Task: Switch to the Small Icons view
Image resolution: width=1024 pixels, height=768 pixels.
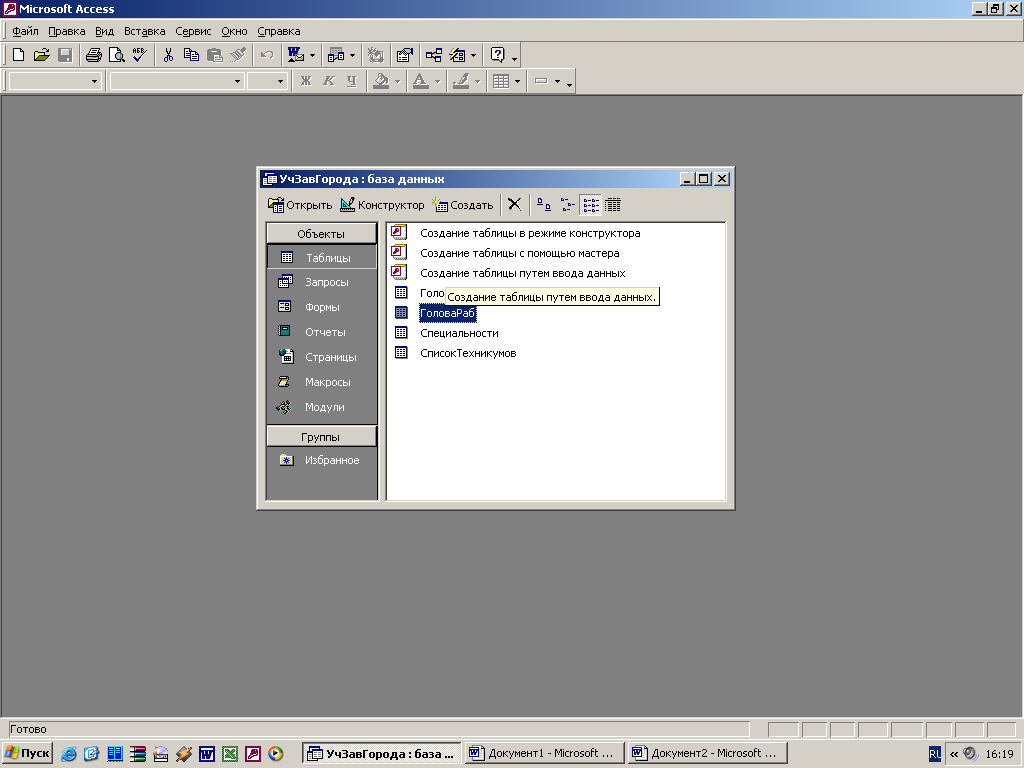Action: click(x=568, y=205)
